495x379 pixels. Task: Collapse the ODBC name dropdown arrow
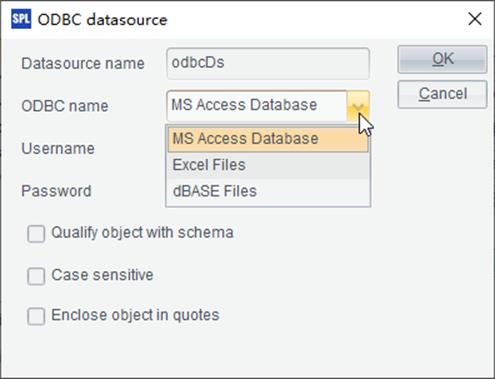point(358,106)
